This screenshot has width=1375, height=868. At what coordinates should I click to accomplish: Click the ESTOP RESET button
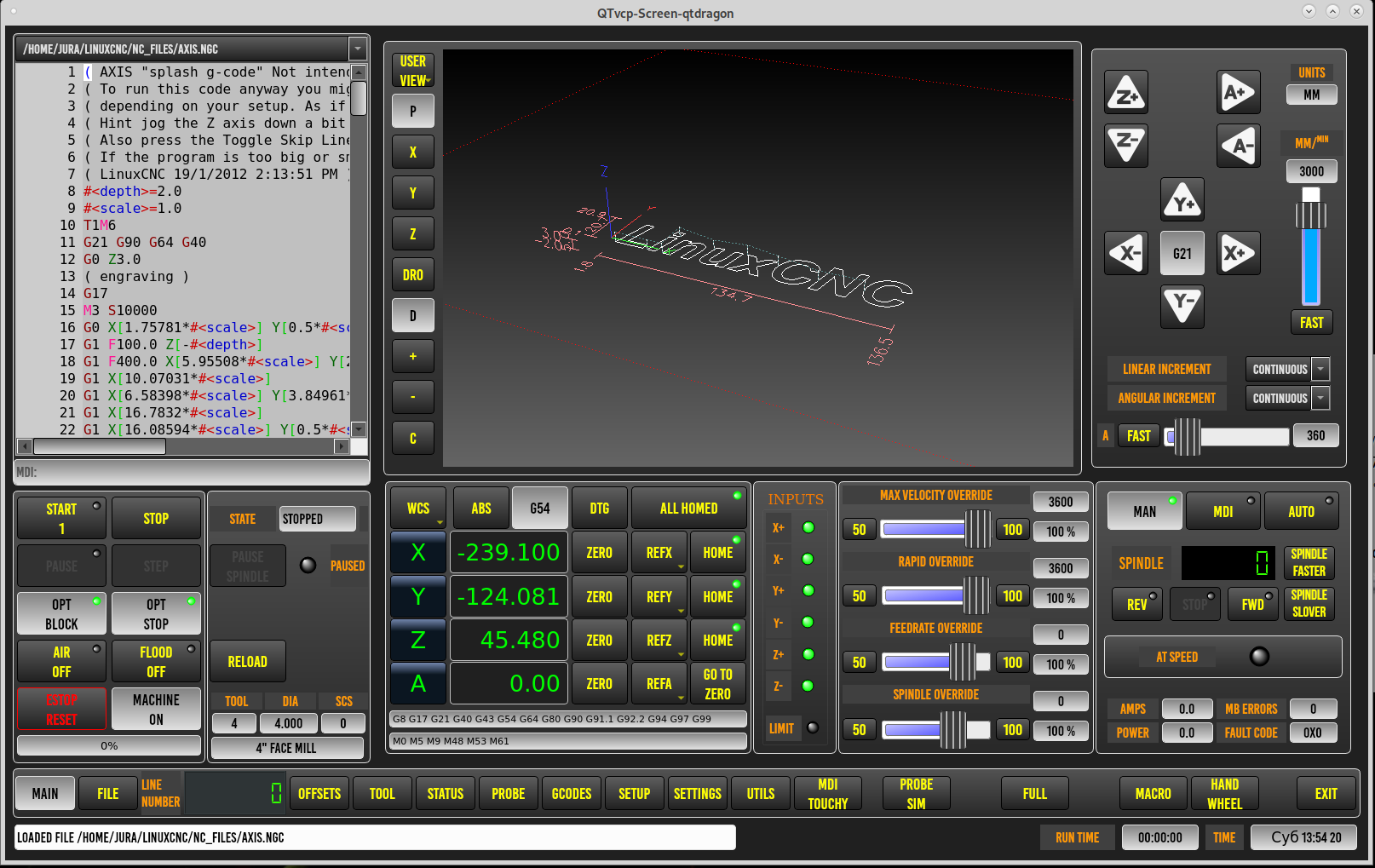coord(61,709)
